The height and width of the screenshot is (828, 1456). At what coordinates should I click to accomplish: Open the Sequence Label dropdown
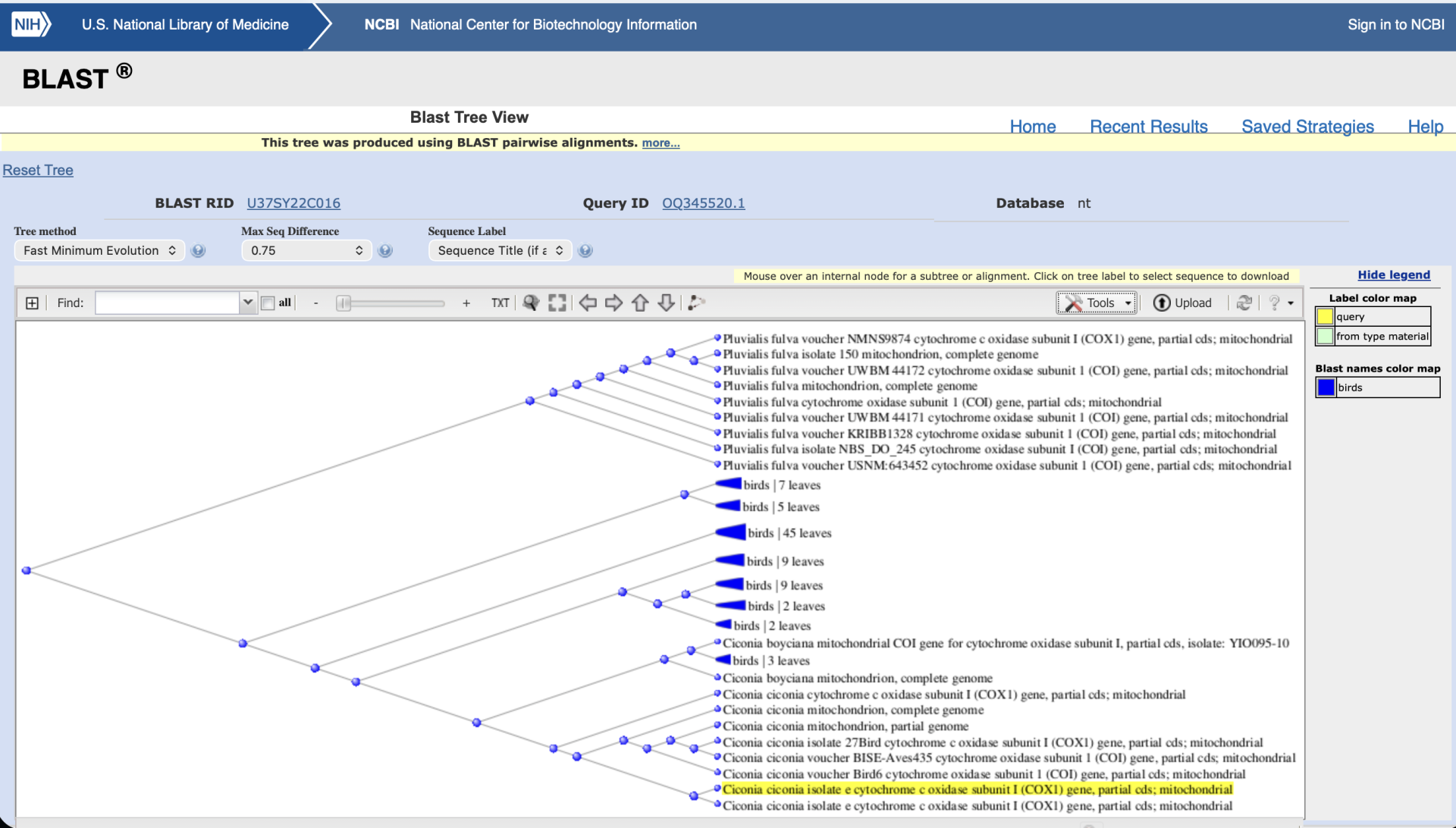click(500, 251)
